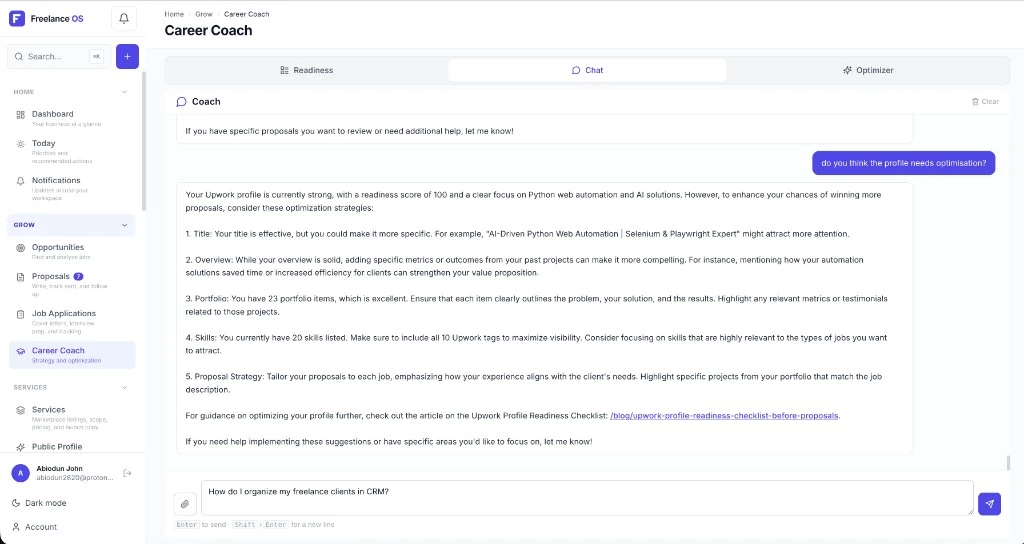This screenshot has height=544, width=1024.
Task: Select Career Coach in the sidebar
Action: pos(72,355)
